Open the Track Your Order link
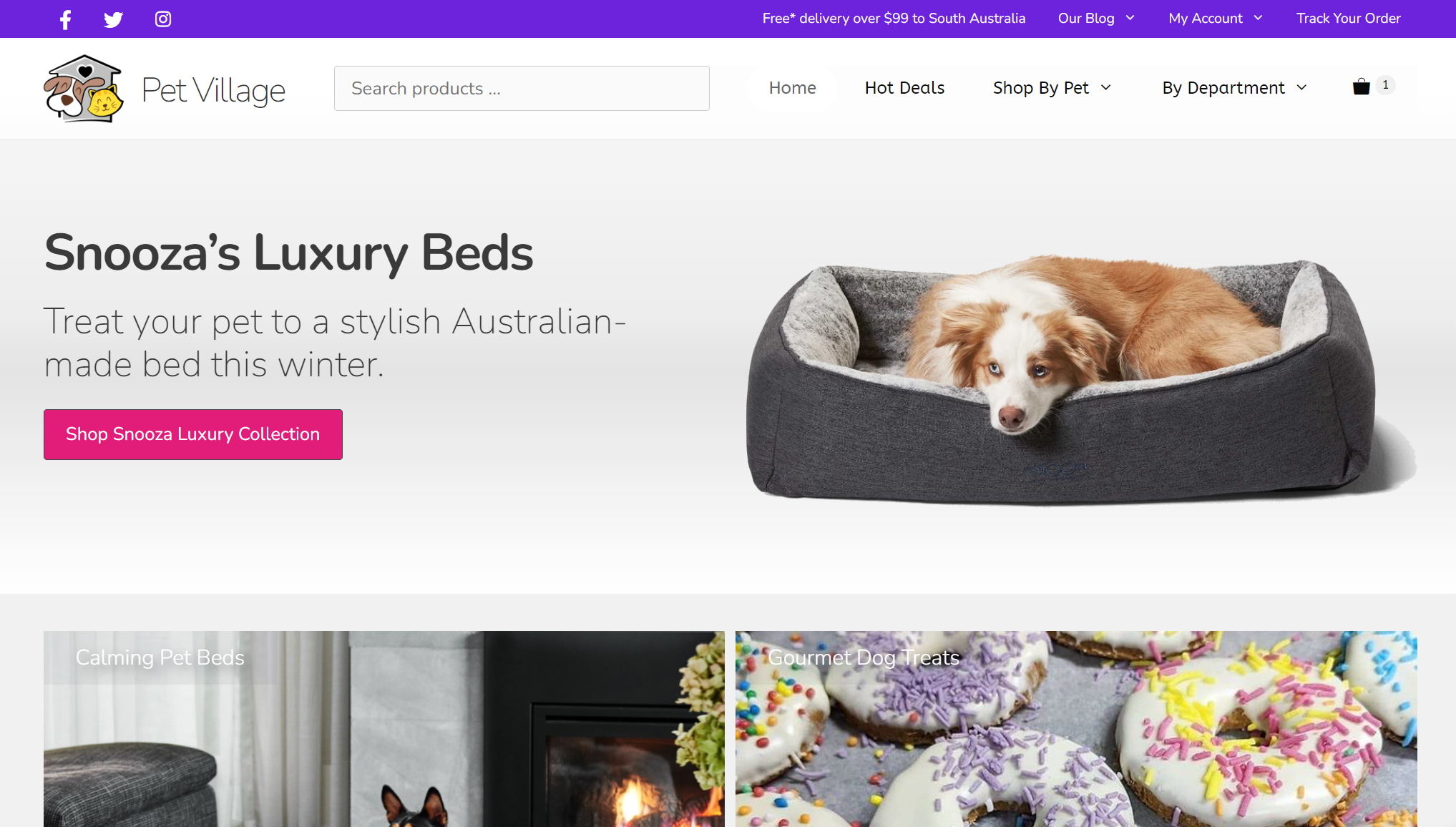 click(x=1348, y=18)
